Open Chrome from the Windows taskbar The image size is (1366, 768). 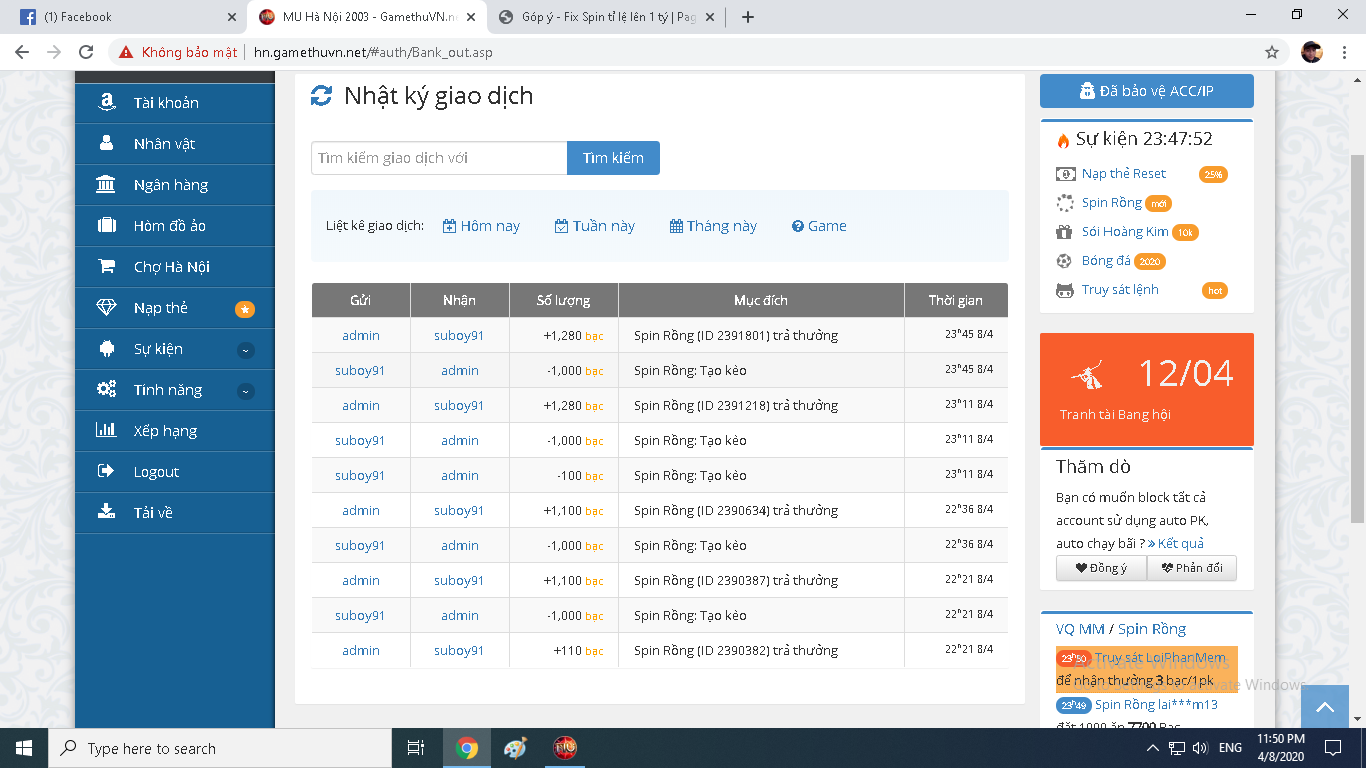tap(467, 748)
